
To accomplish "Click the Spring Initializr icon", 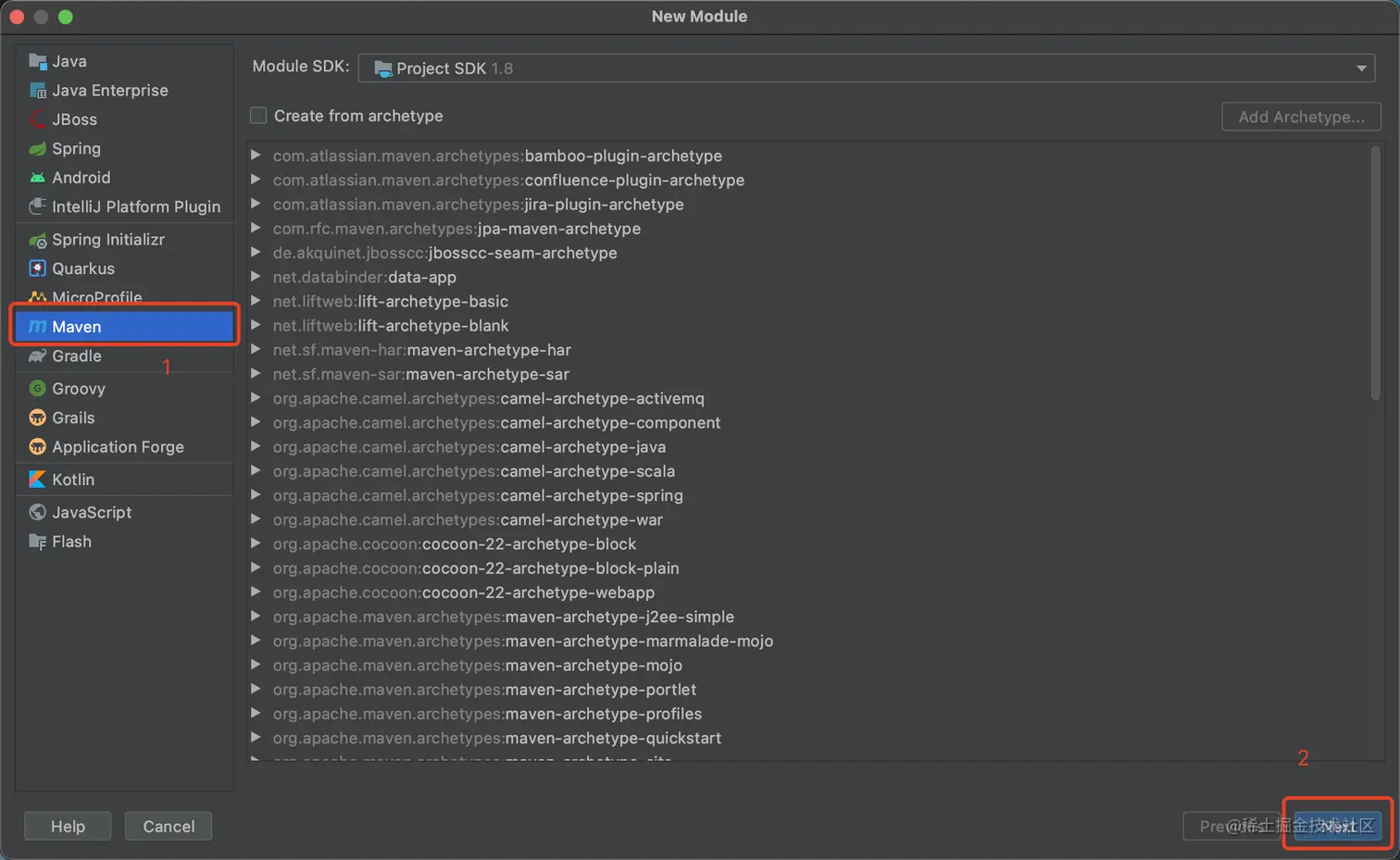I will coord(37,241).
